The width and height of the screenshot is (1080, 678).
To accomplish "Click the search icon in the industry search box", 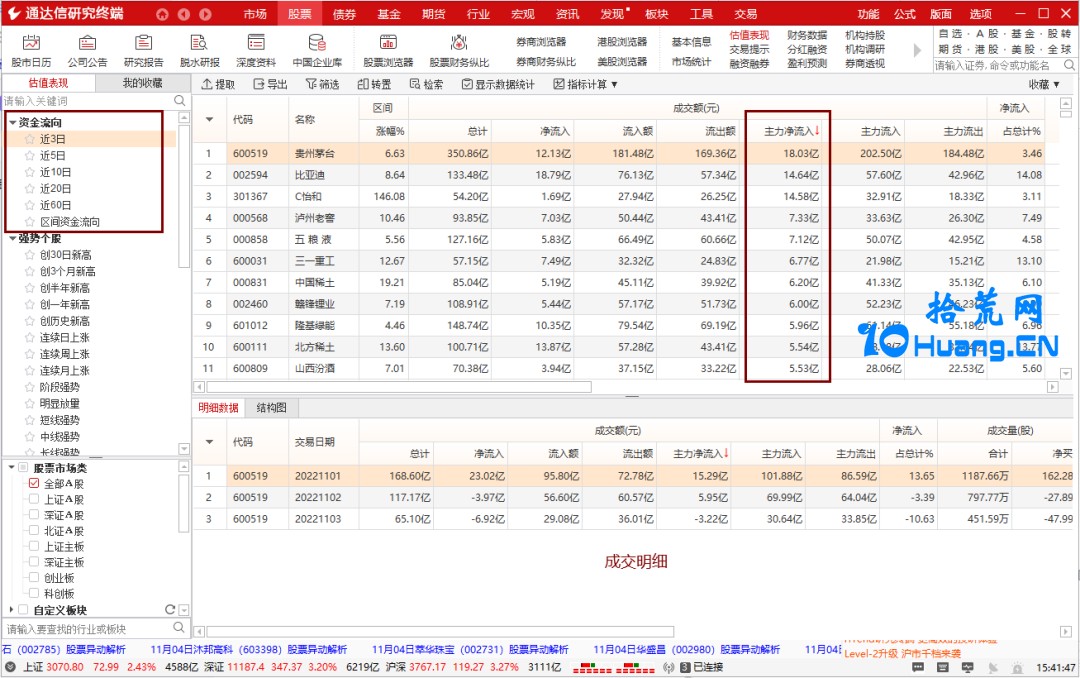I will click(x=179, y=628).
